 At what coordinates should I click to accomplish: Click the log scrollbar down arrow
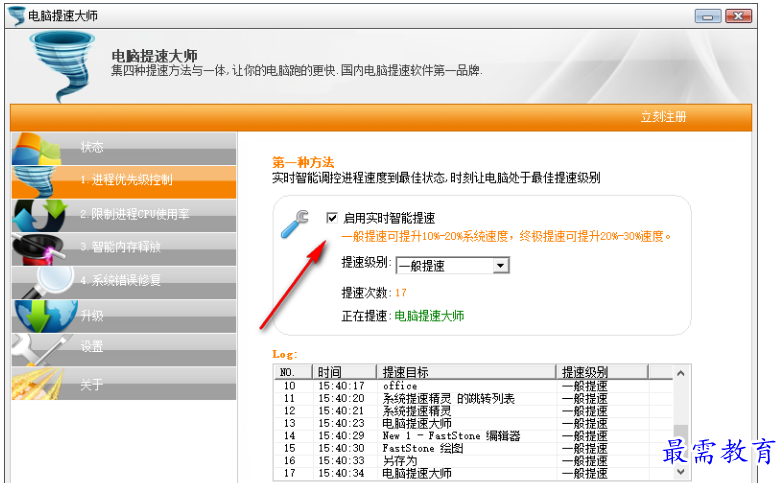680,471
